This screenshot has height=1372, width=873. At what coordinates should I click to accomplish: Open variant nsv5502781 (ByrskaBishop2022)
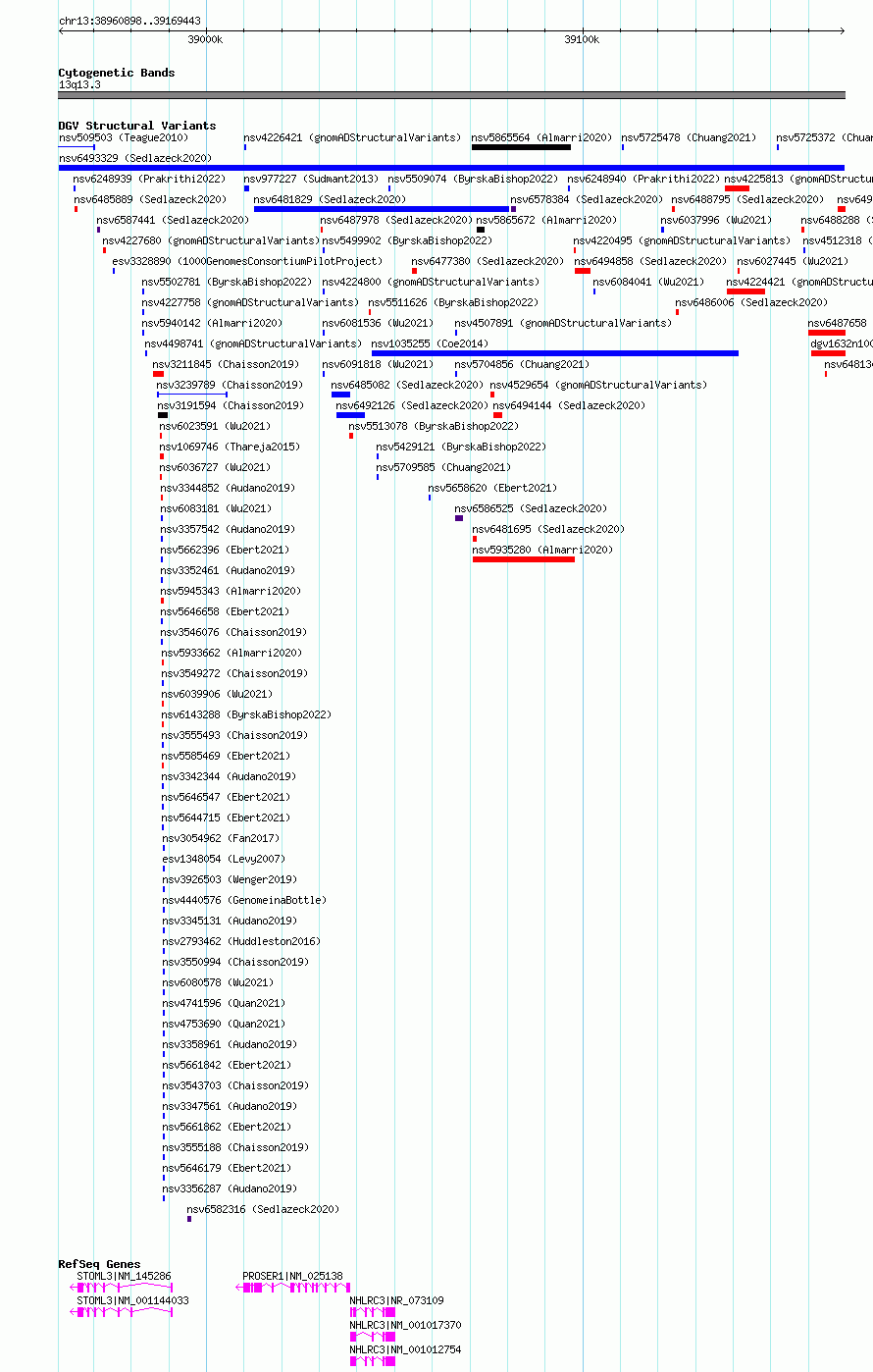pyautogui.click(x=228, y=283)
